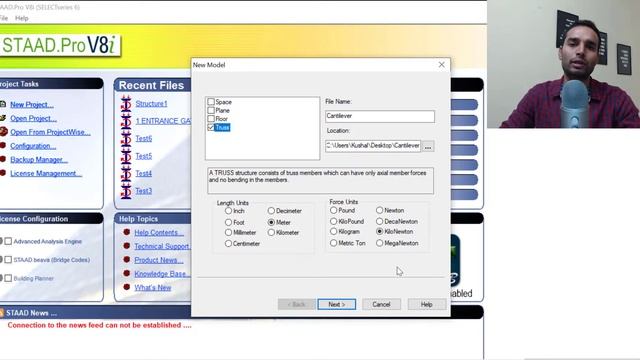Click the red bullet beside Product News

(x=127, y=260)
